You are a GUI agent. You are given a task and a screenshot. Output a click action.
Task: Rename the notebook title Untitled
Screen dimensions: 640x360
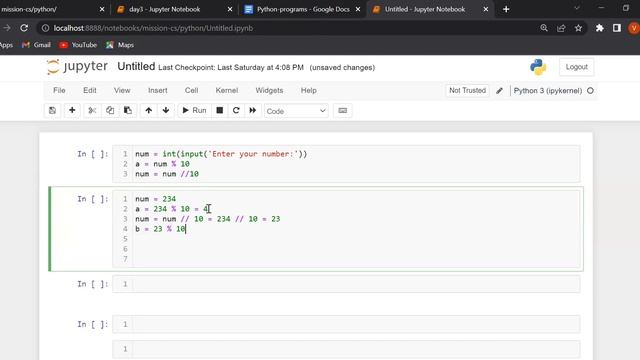tap(136, 67)
